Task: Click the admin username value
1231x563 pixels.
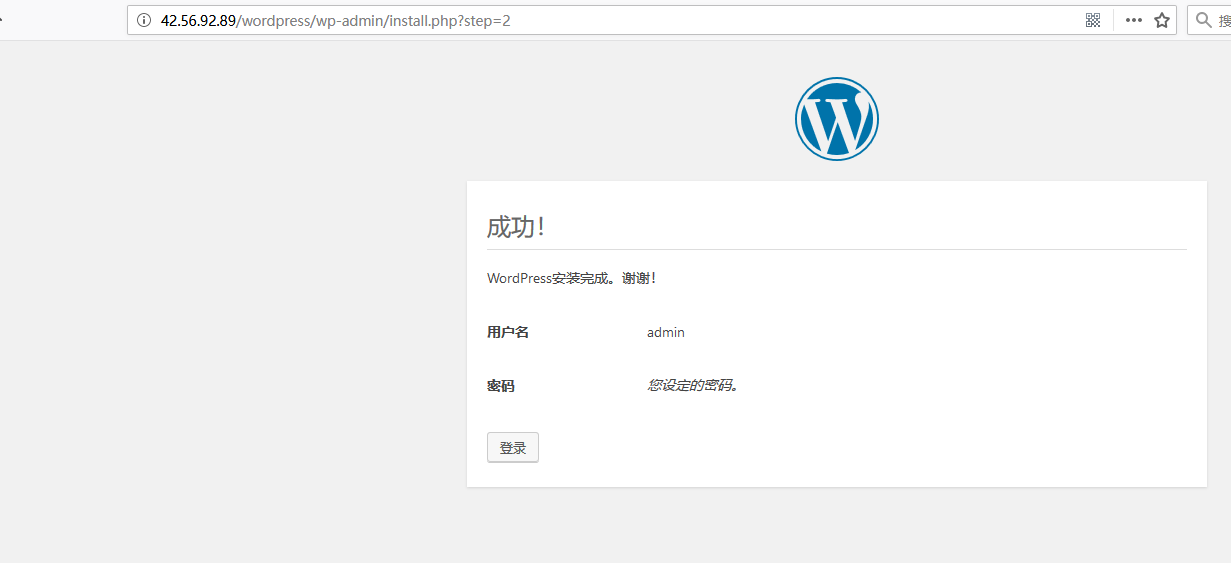Action: coord(665,332)
